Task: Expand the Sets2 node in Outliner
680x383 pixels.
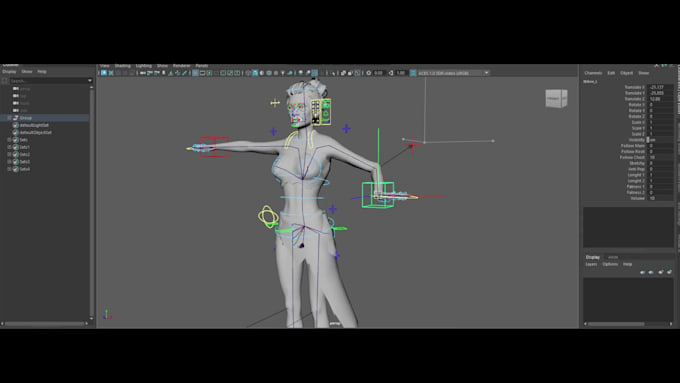Action: pyautogui.click(x=9, y=154)
